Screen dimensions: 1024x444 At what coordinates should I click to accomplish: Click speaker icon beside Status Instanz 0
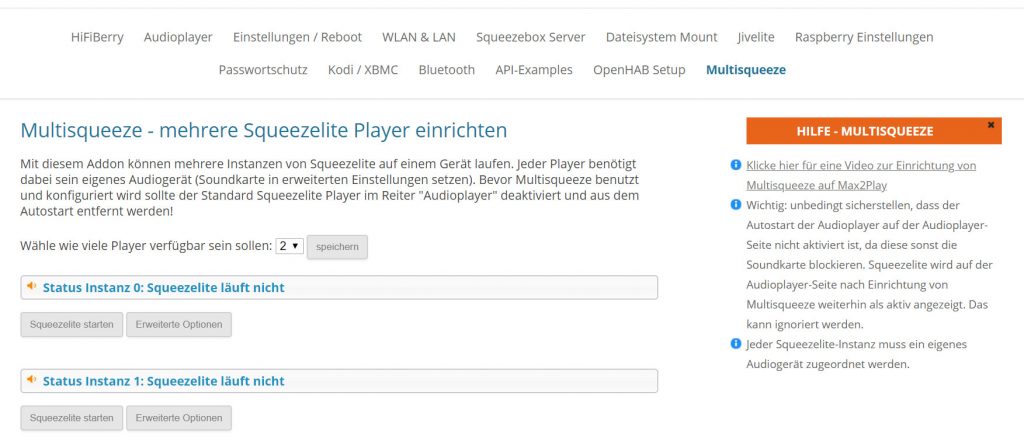(31, 286)
